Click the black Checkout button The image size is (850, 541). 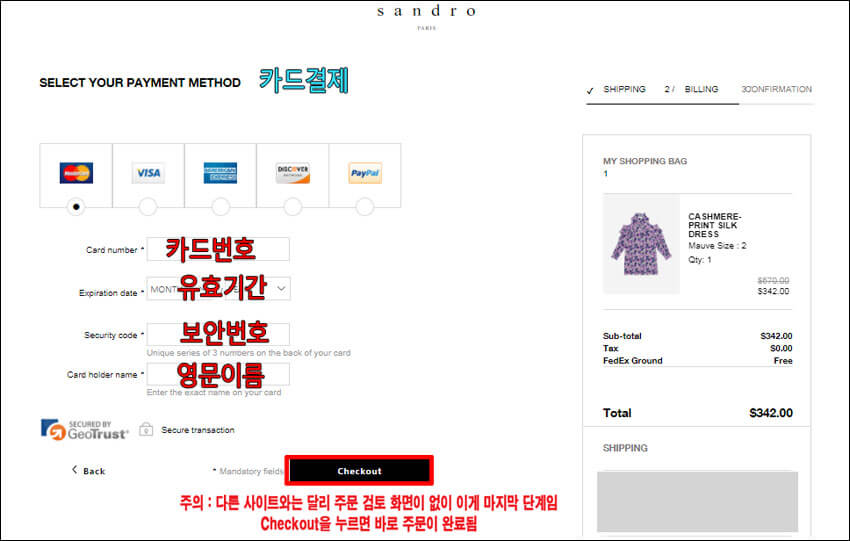point(359,471)
